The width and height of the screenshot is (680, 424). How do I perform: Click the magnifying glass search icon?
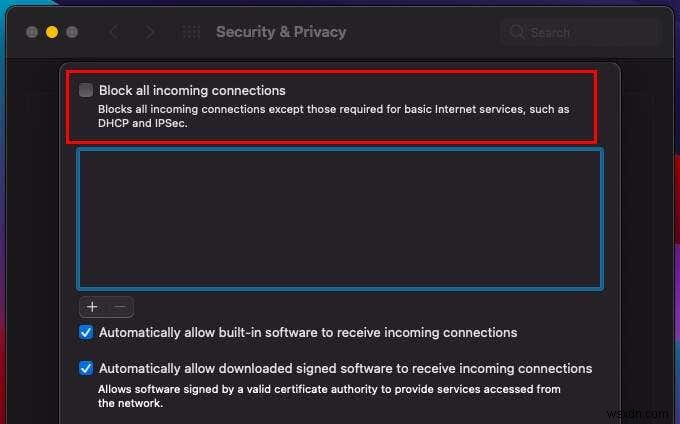click(x=517, y=32)
